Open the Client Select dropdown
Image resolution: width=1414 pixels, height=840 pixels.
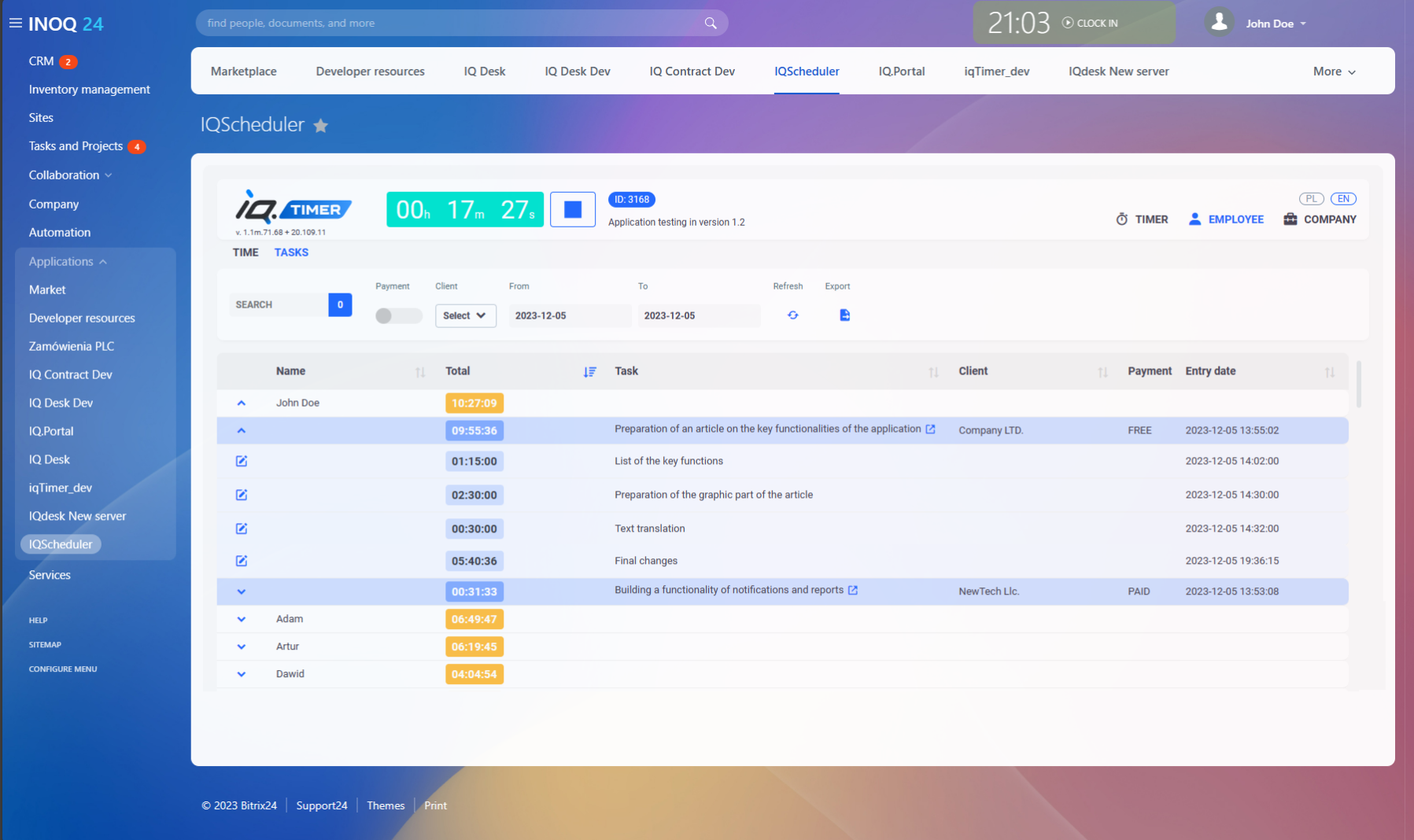(465, 315)
